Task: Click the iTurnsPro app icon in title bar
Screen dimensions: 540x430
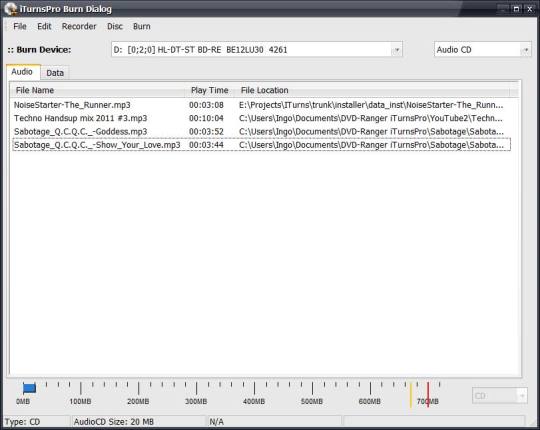Action: tap(10, 9)
